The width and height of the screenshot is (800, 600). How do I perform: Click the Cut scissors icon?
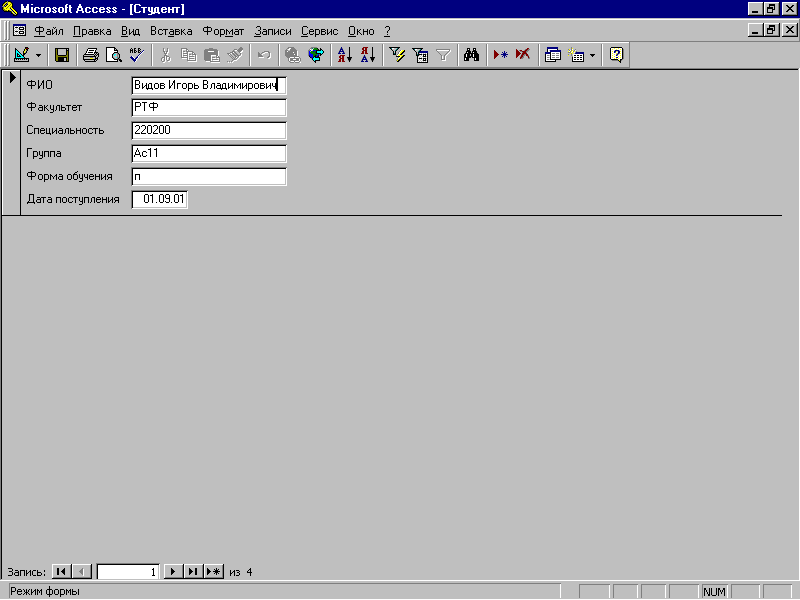[x=165, y=55]
